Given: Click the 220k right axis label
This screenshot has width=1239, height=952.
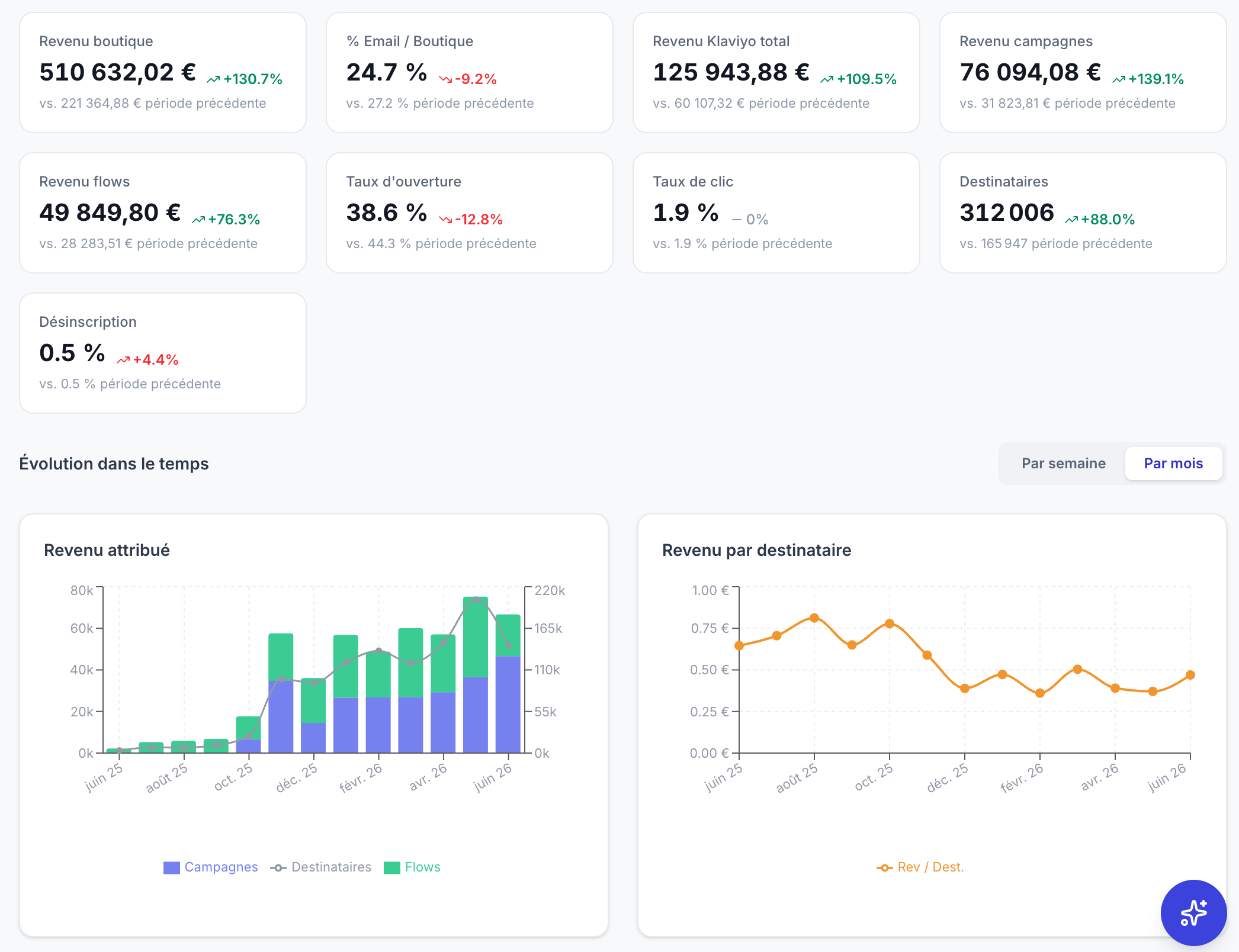Looking at the screenshot, I should [x=550, y=591].
